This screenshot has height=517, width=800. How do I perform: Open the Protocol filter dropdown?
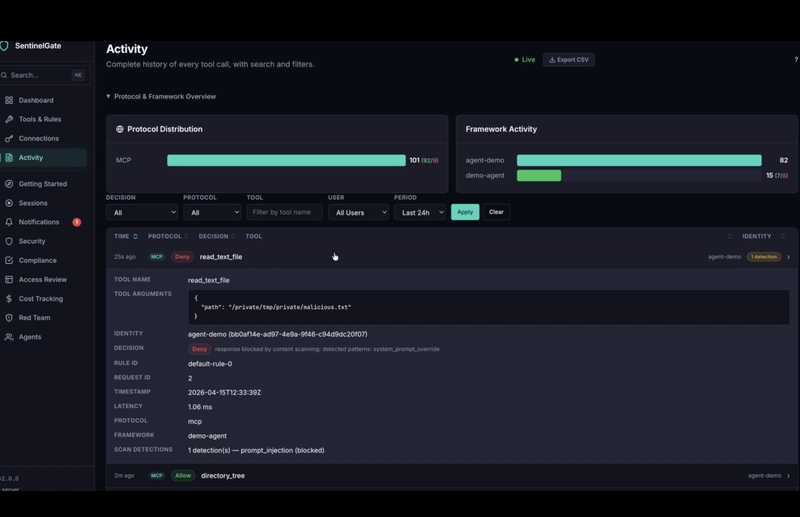pos(212,212)
